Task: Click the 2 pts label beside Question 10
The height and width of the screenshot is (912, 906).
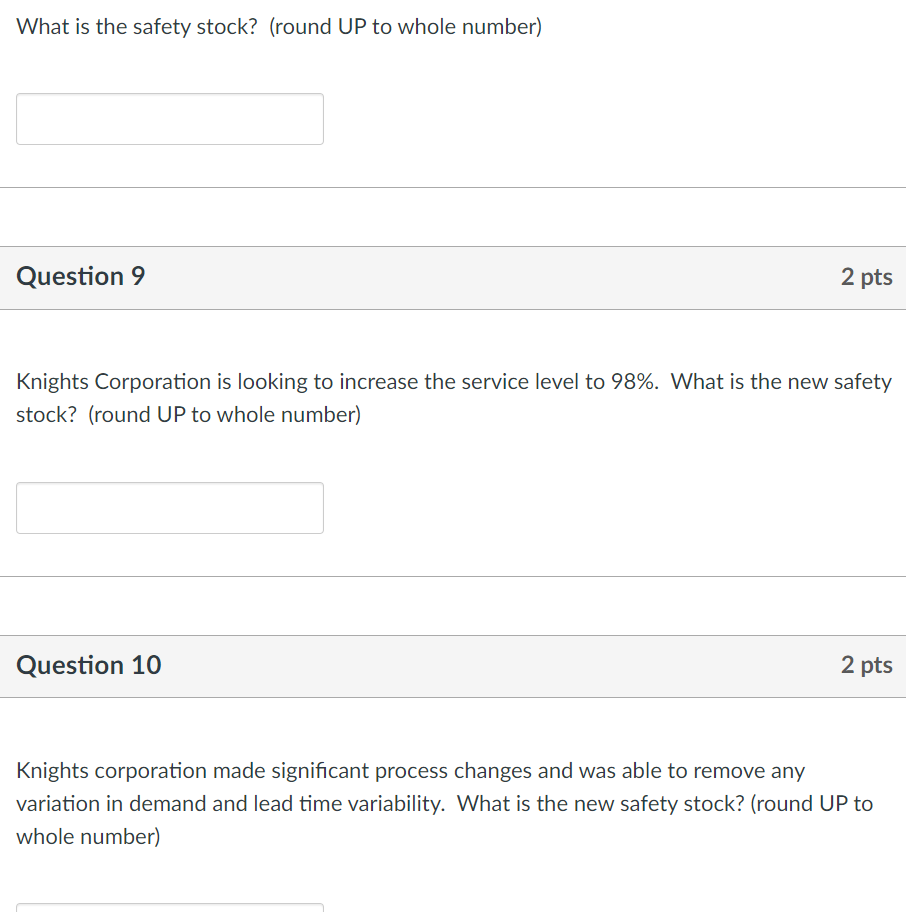Action: [x=867, y=665]
